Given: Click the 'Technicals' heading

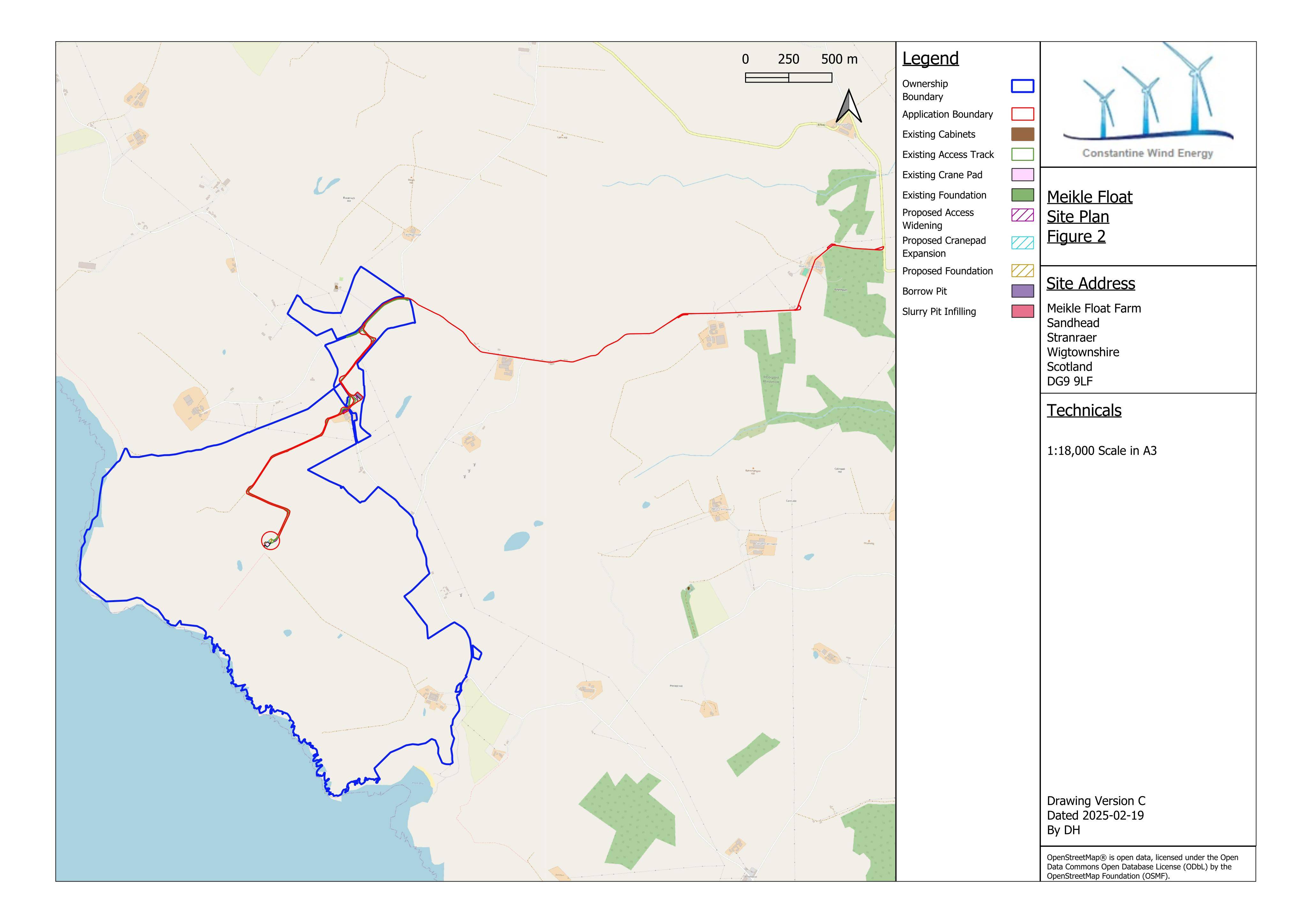Looking at the screenshot, I should click(x=1084, y=411).
